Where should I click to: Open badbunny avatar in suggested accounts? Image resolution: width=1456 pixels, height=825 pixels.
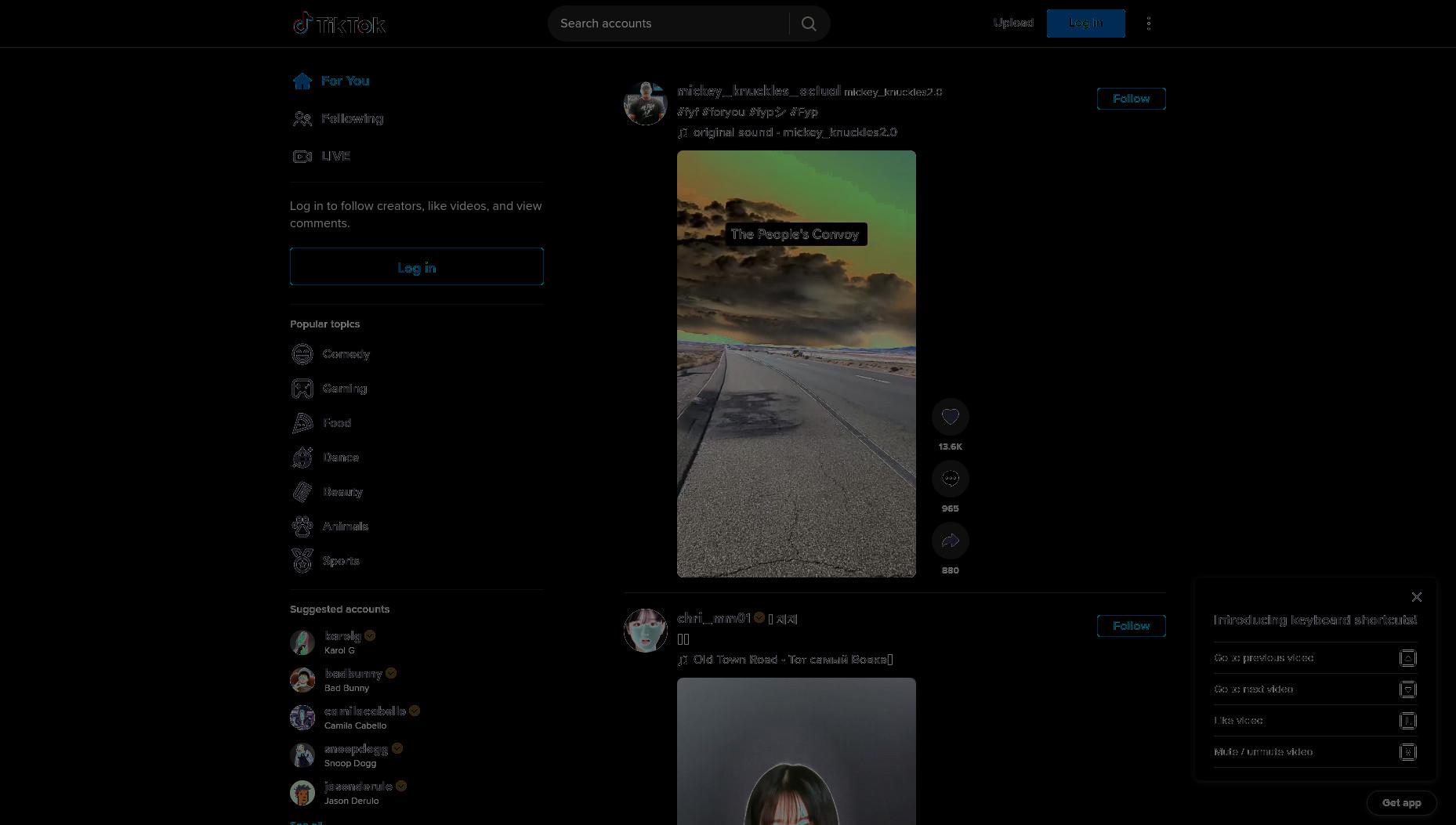point(302,680)
